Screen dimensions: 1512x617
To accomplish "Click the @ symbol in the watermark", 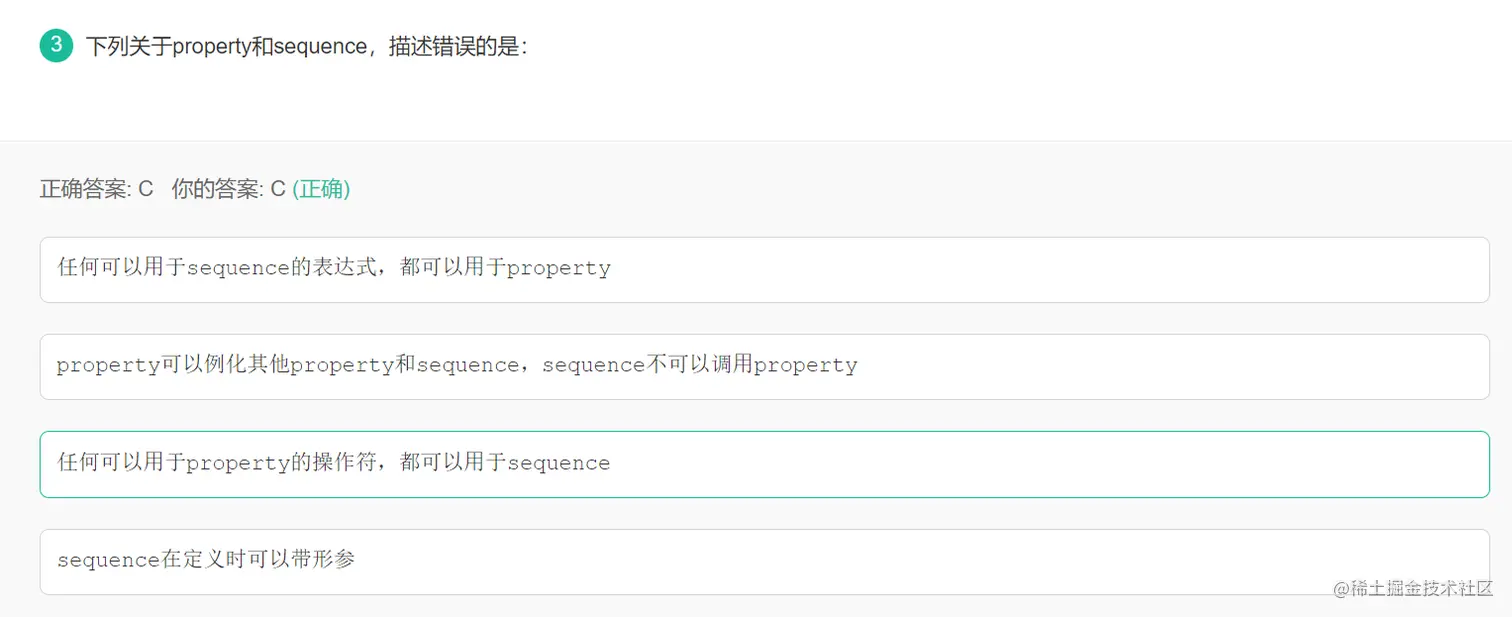I will coord(1342,589).
